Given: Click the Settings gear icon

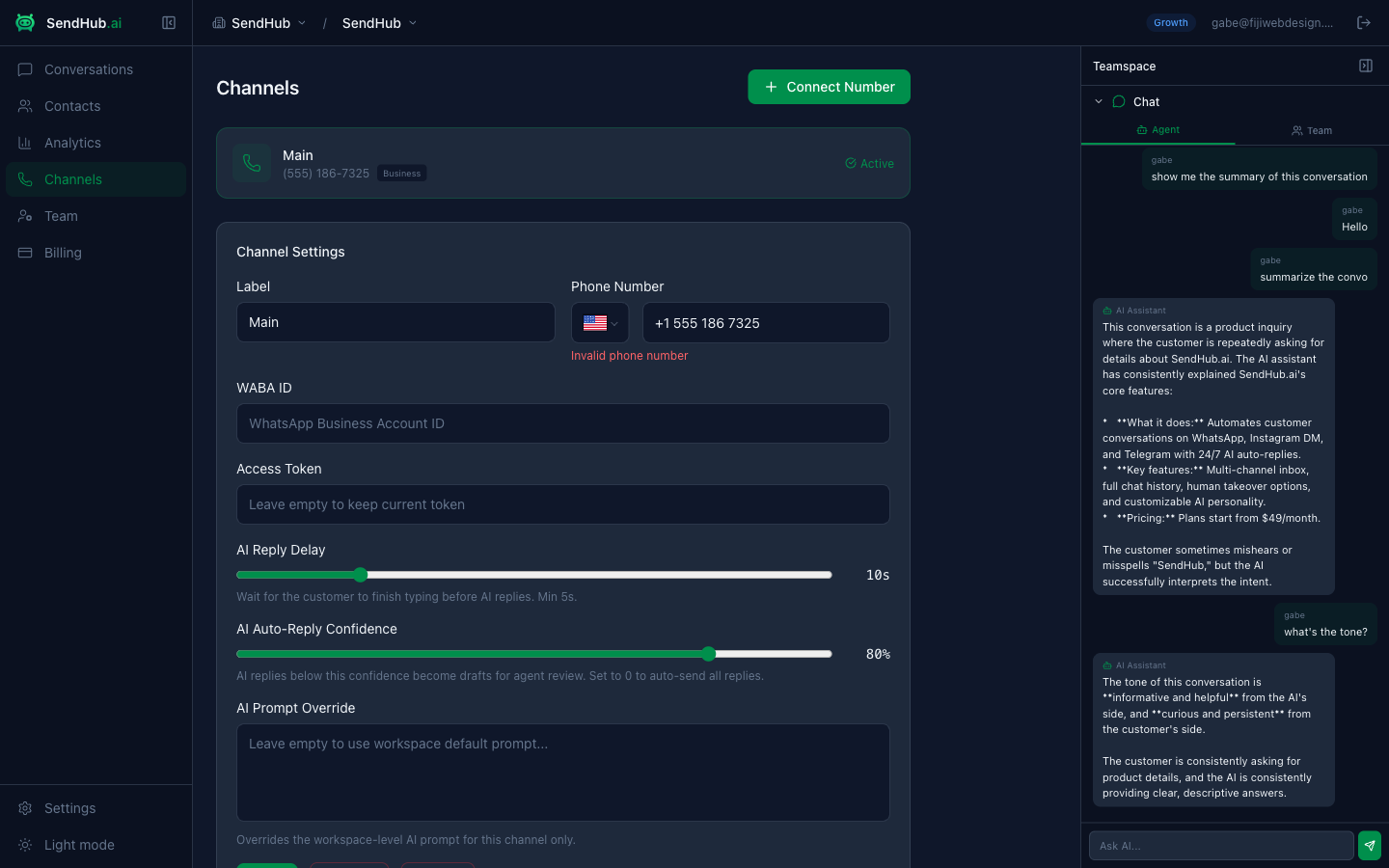Looking at the screenshot, I should pos(25,808).
